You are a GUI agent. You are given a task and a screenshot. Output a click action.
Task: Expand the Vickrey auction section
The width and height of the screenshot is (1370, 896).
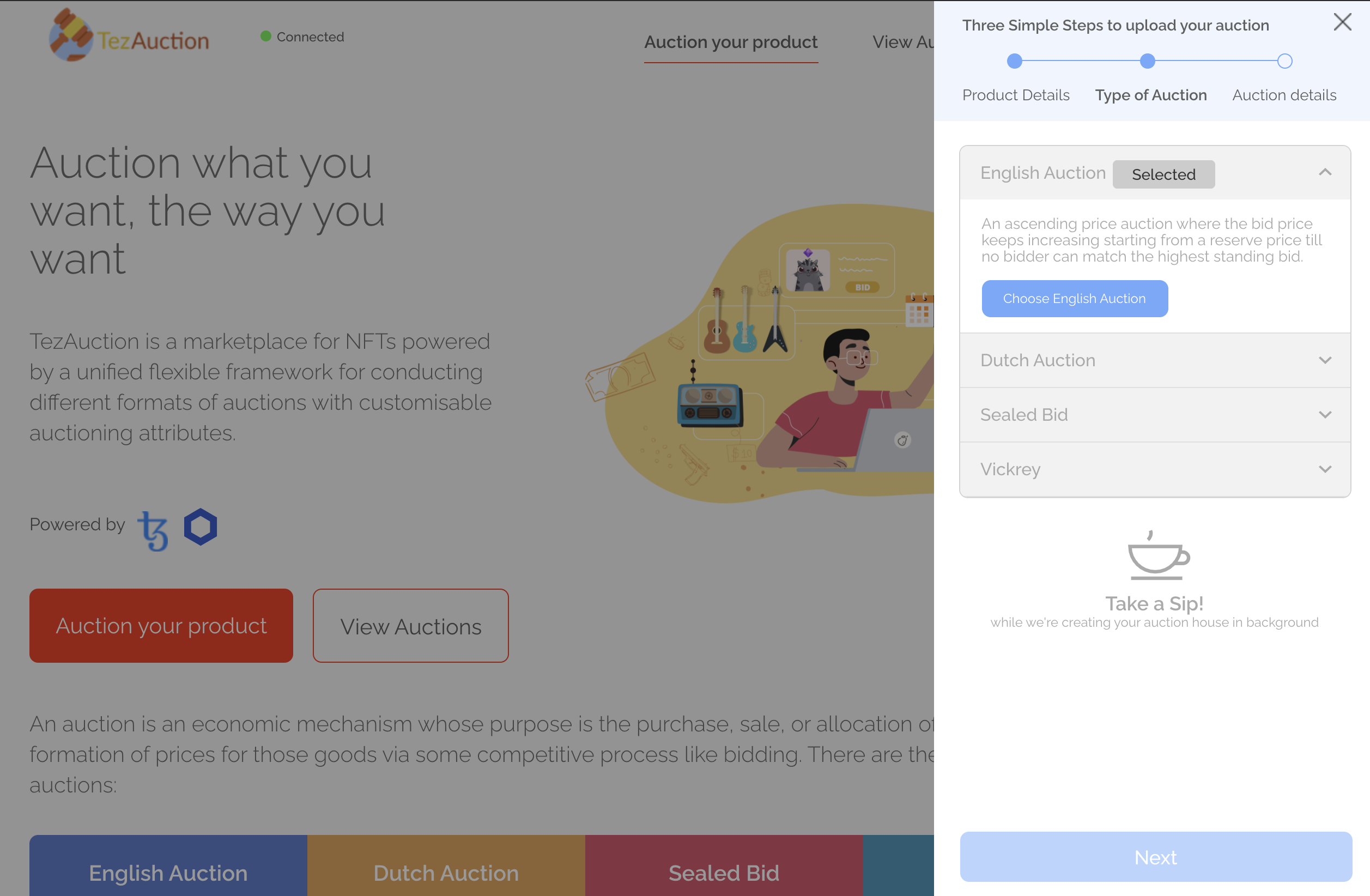point(1325,469)
